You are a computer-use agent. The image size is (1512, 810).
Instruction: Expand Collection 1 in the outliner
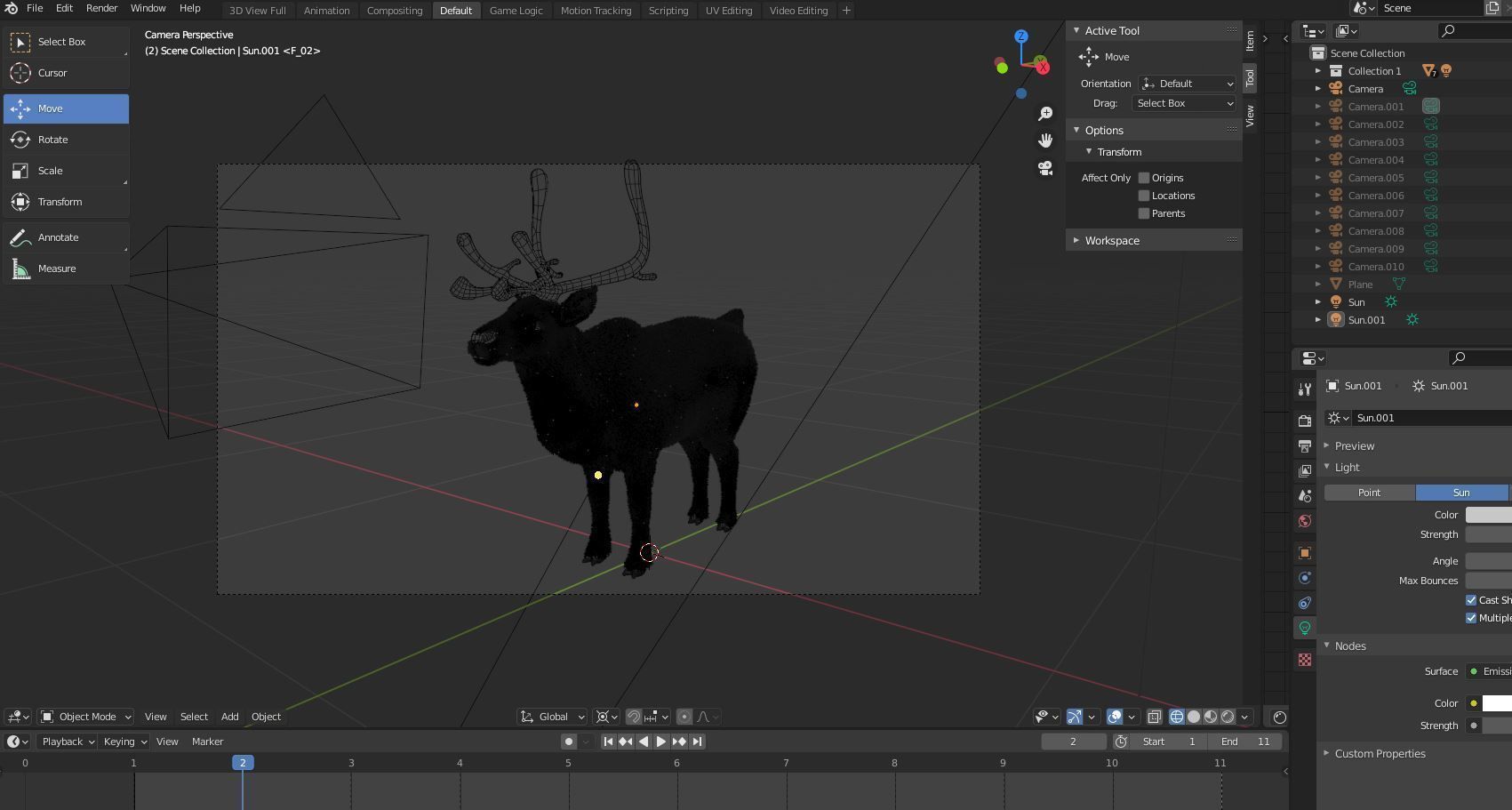pyautogui.click(x=1318, y=71)
